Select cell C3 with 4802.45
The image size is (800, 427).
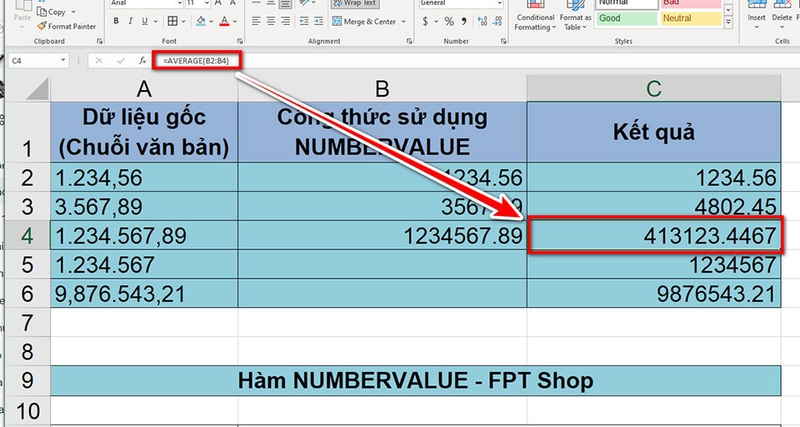(654, 206)
